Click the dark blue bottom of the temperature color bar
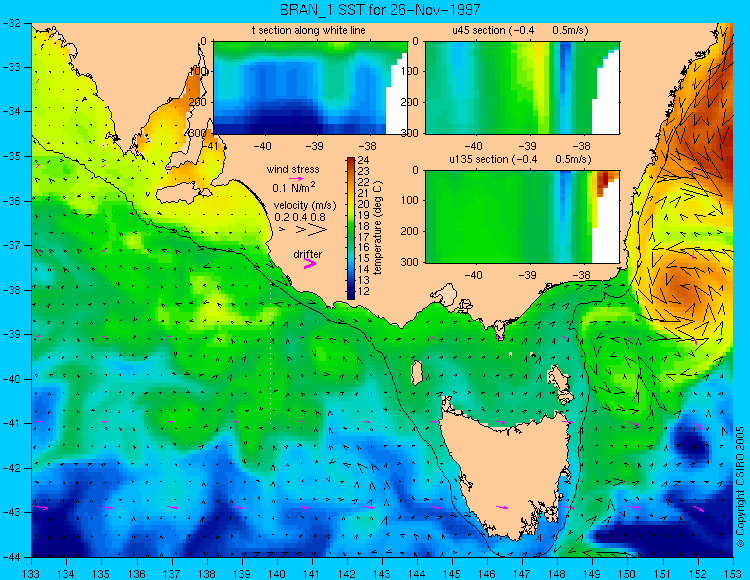The image size is (750, 580). click(x=351, y=295)
